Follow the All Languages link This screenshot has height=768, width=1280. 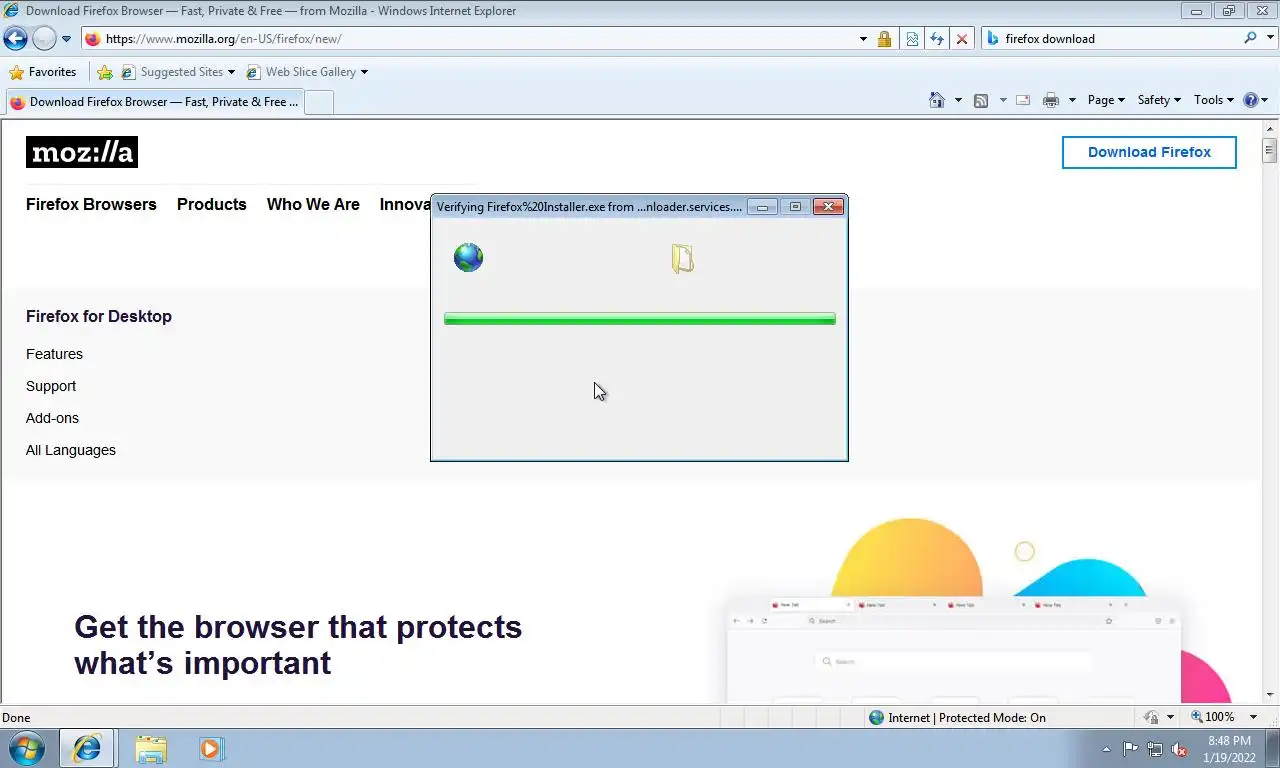coord(71,450)
